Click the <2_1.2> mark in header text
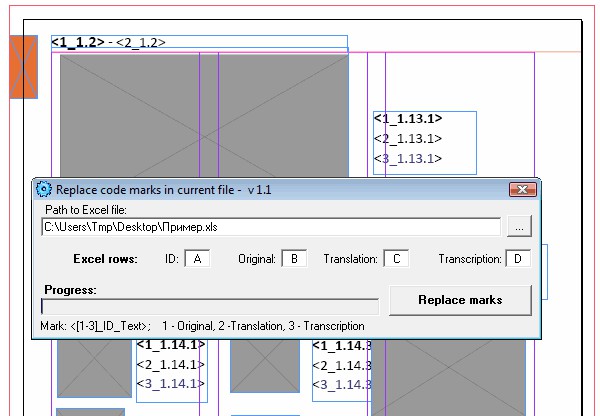The width and height of the screenshot is (600, 416). tap(141, 42)
